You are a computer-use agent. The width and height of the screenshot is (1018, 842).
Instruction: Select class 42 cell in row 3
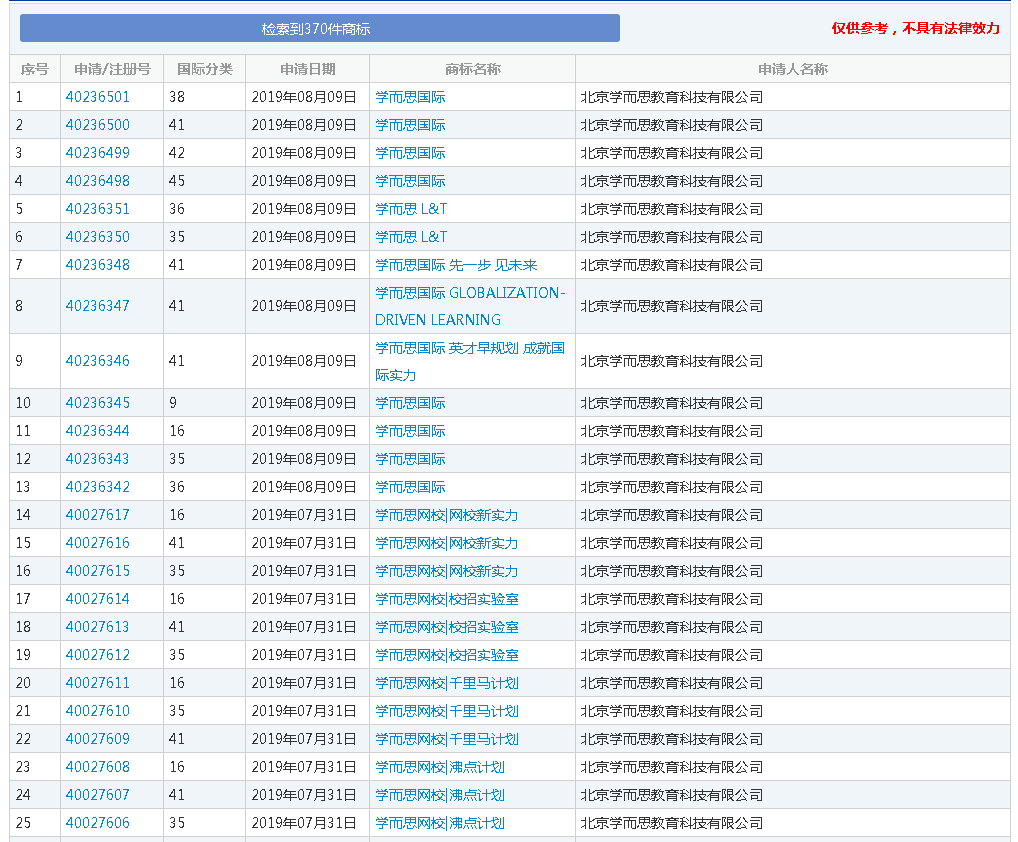point(205,153)
